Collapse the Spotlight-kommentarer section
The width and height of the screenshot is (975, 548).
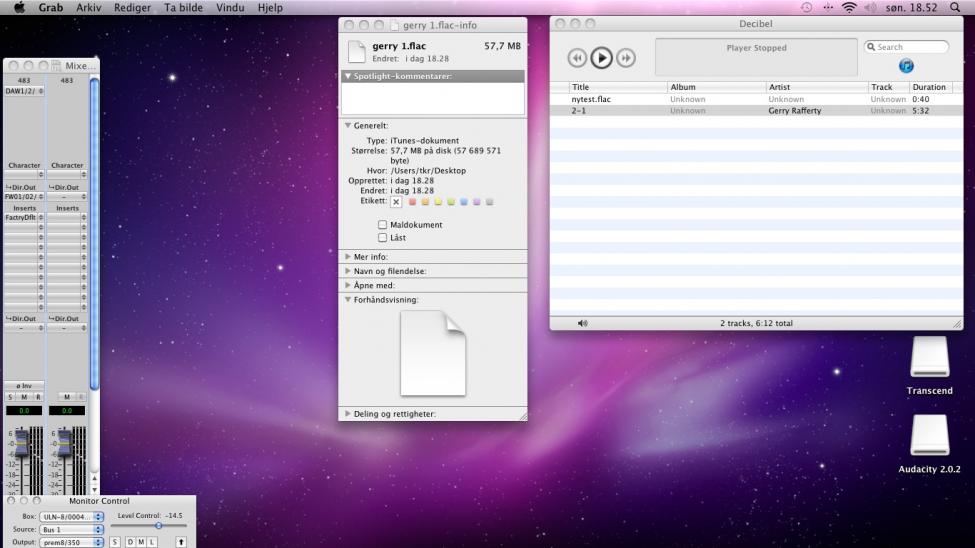click(x=348, y=76)
